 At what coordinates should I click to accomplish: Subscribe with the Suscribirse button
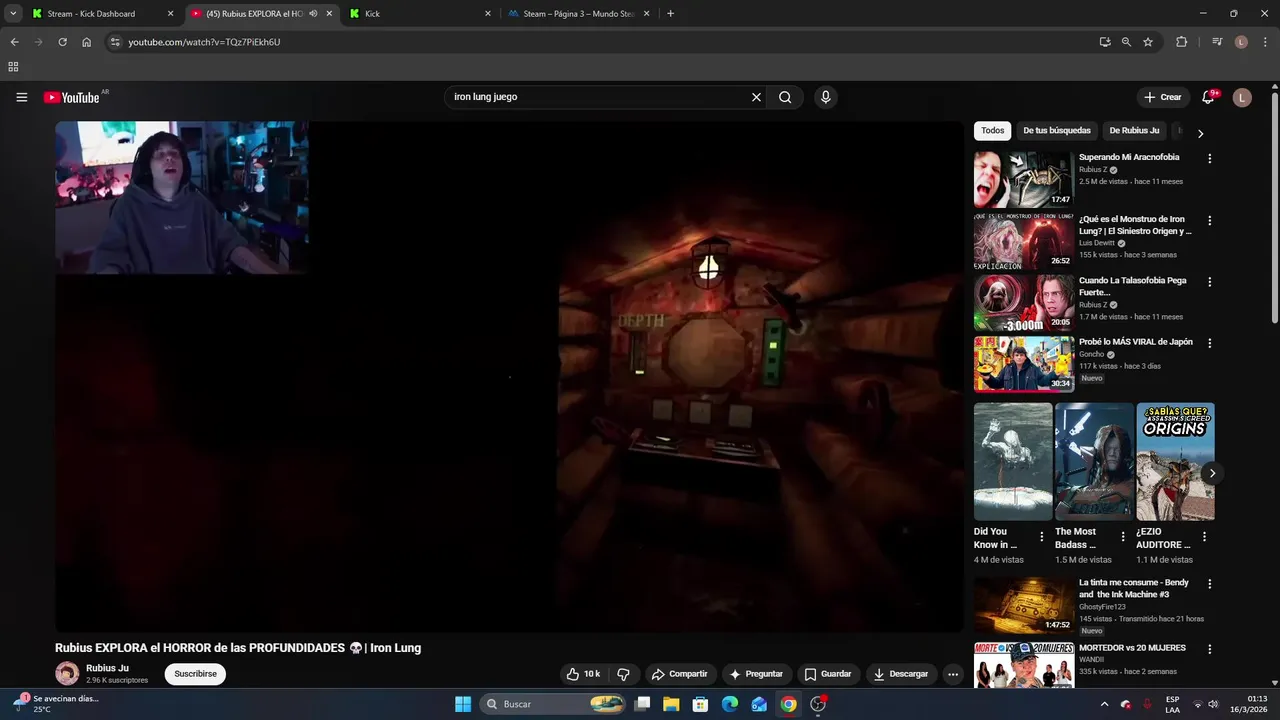(195, 674)
